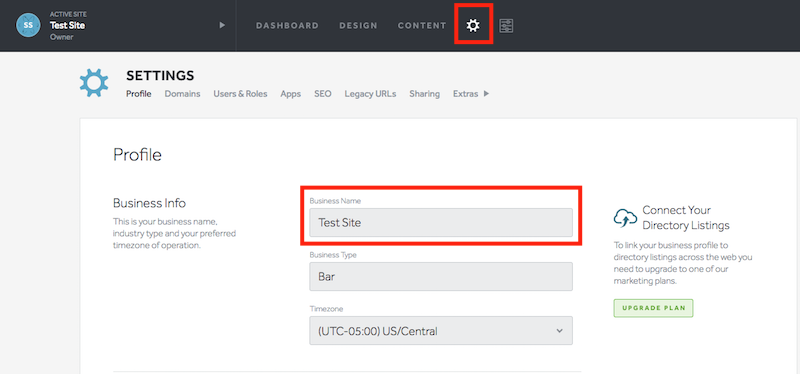Focus the Business Name field

click(441, 222)
